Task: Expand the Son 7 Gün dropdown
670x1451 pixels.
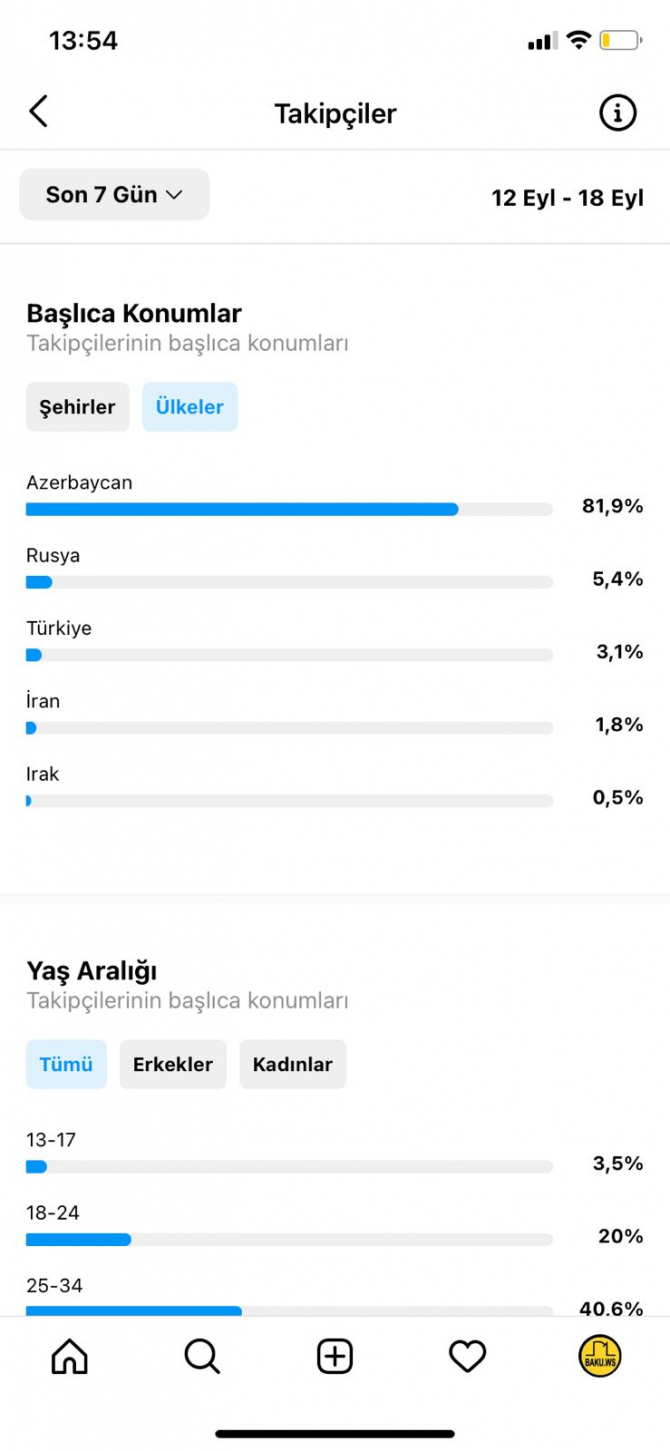Action: [114, 194]
